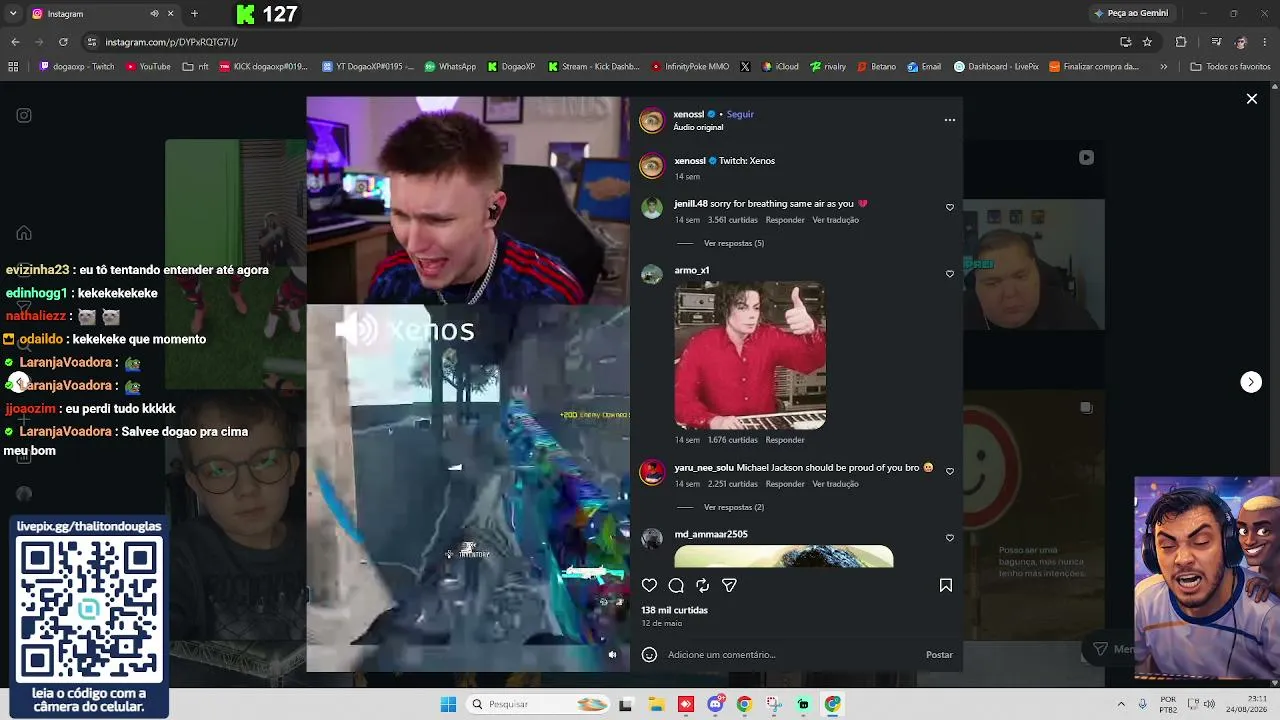Translate yaru_nee_solu's comment via Ver tradução

(836, 484)
